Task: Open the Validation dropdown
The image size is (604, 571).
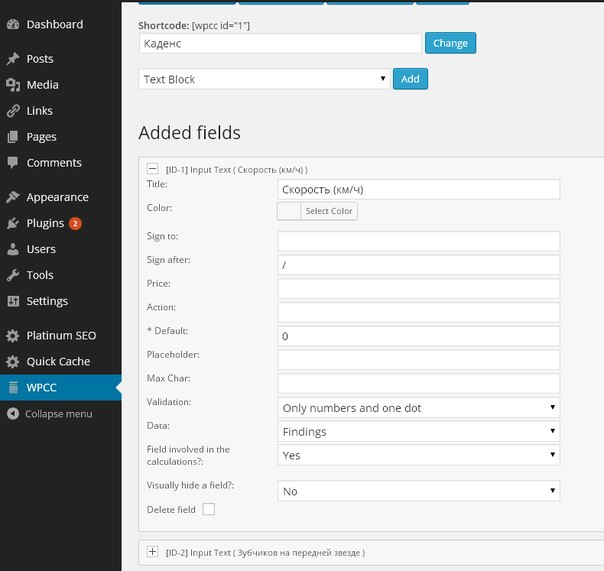Action: (418, 407)
